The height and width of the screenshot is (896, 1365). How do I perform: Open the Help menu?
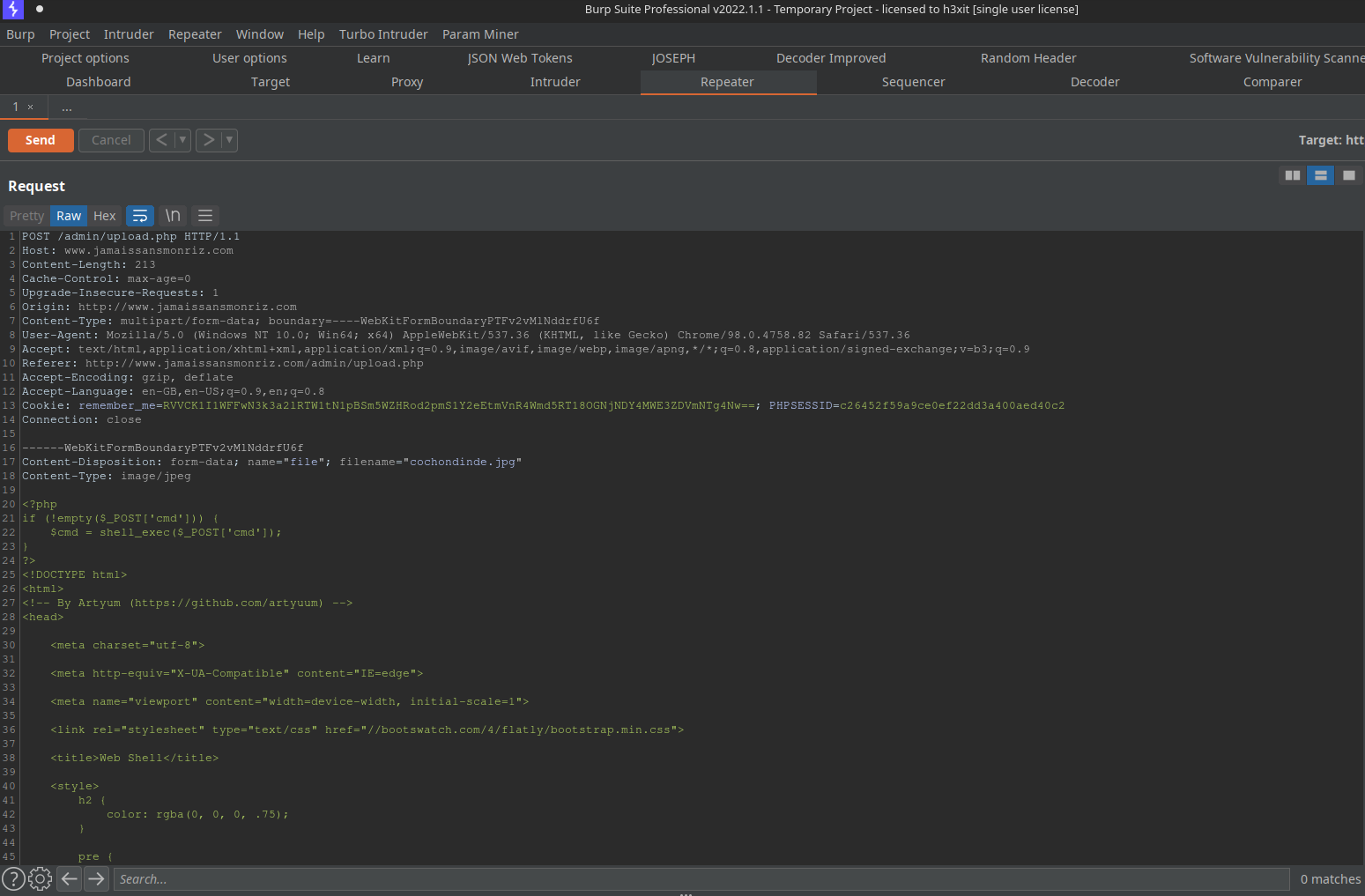(x=311, y=34)
